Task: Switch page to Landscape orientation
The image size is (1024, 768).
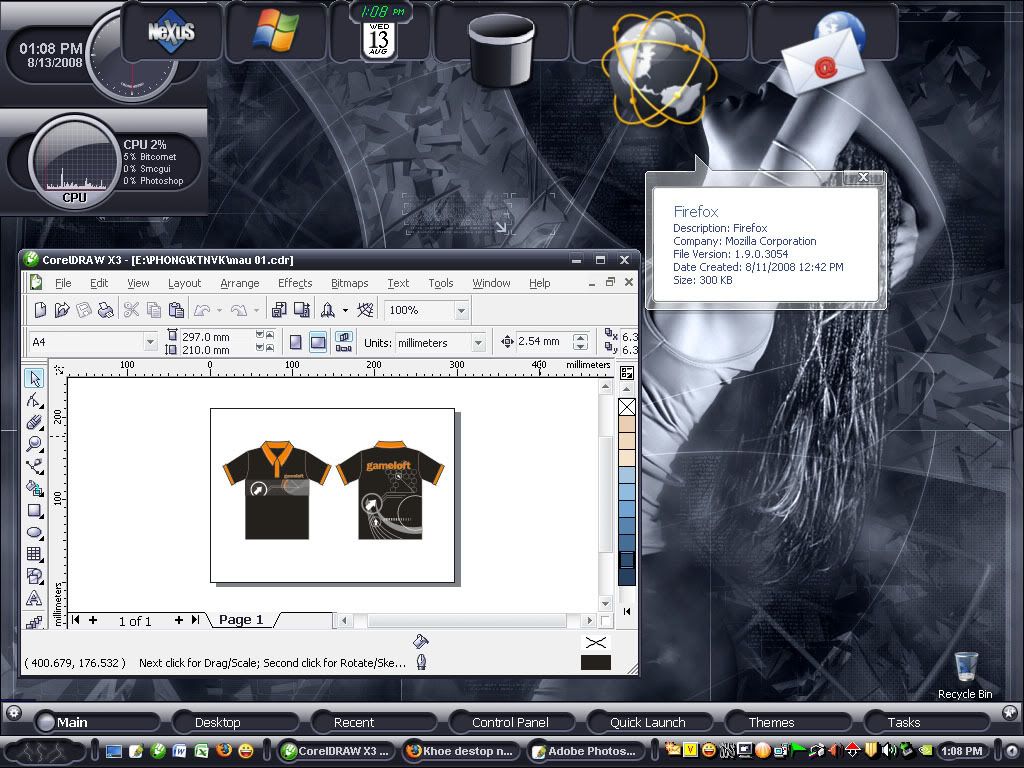Action: pos(317,342)
